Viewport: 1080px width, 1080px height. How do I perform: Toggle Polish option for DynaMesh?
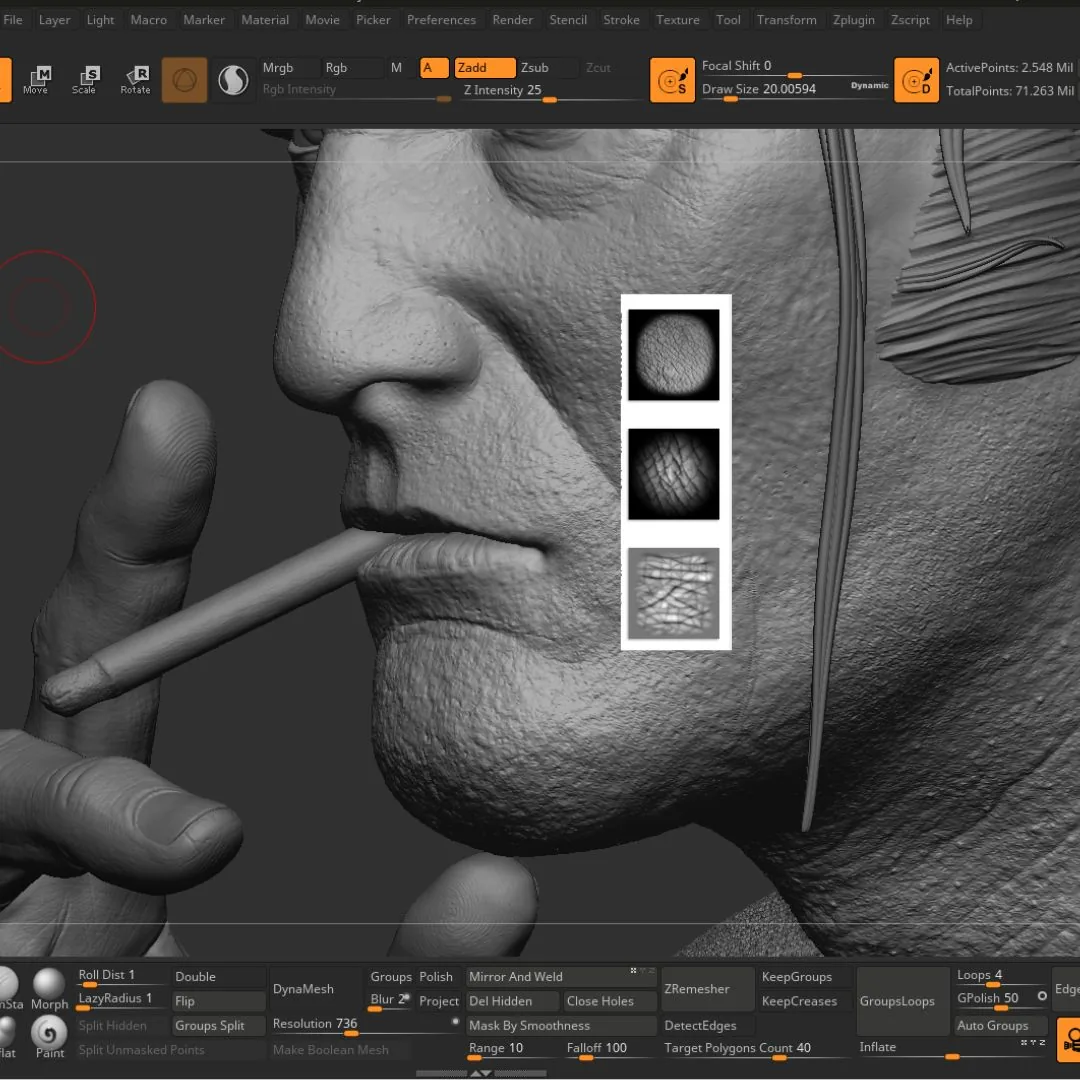click(436, 977)
